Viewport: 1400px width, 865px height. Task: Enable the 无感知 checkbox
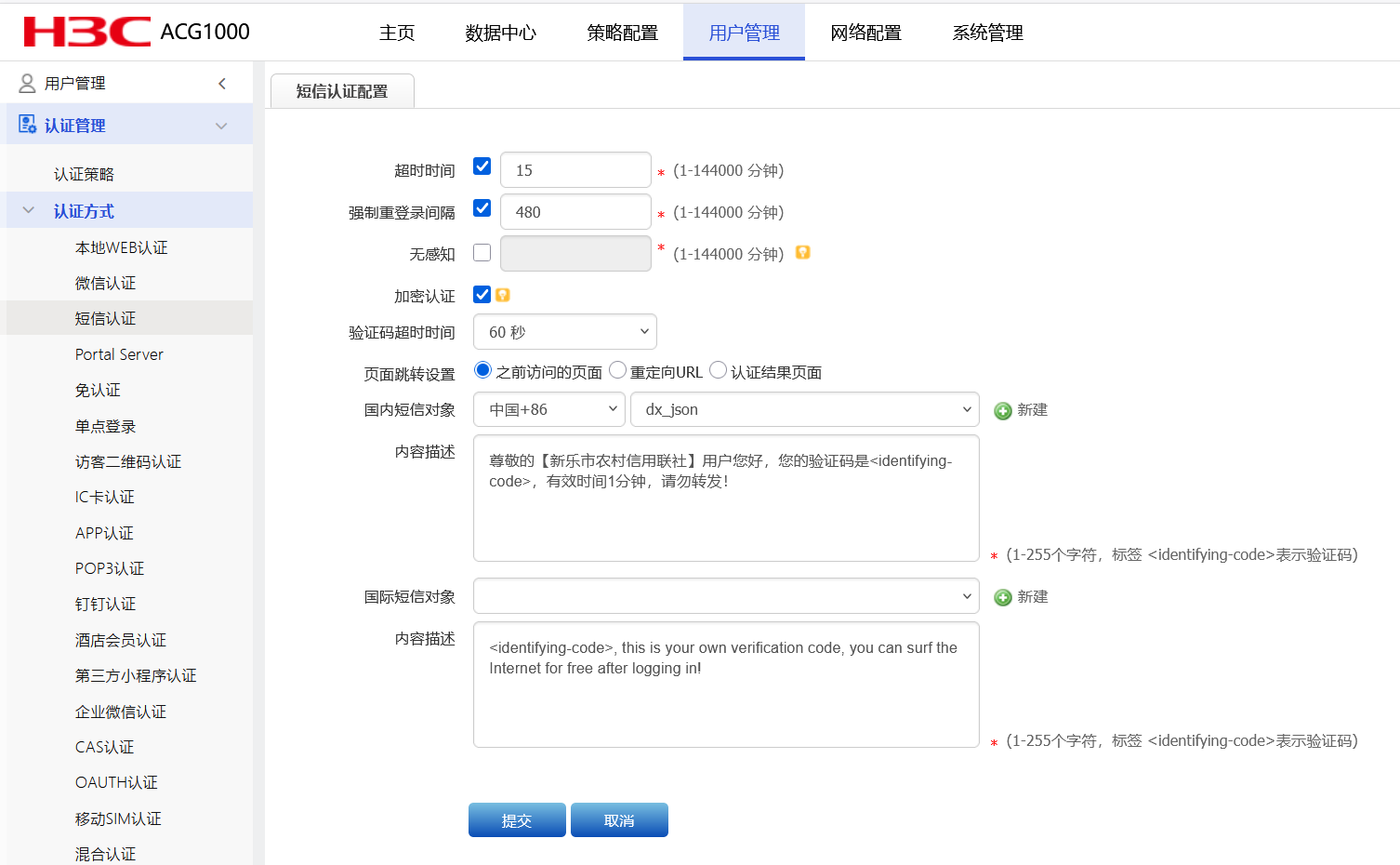click(x=482, y=253)
